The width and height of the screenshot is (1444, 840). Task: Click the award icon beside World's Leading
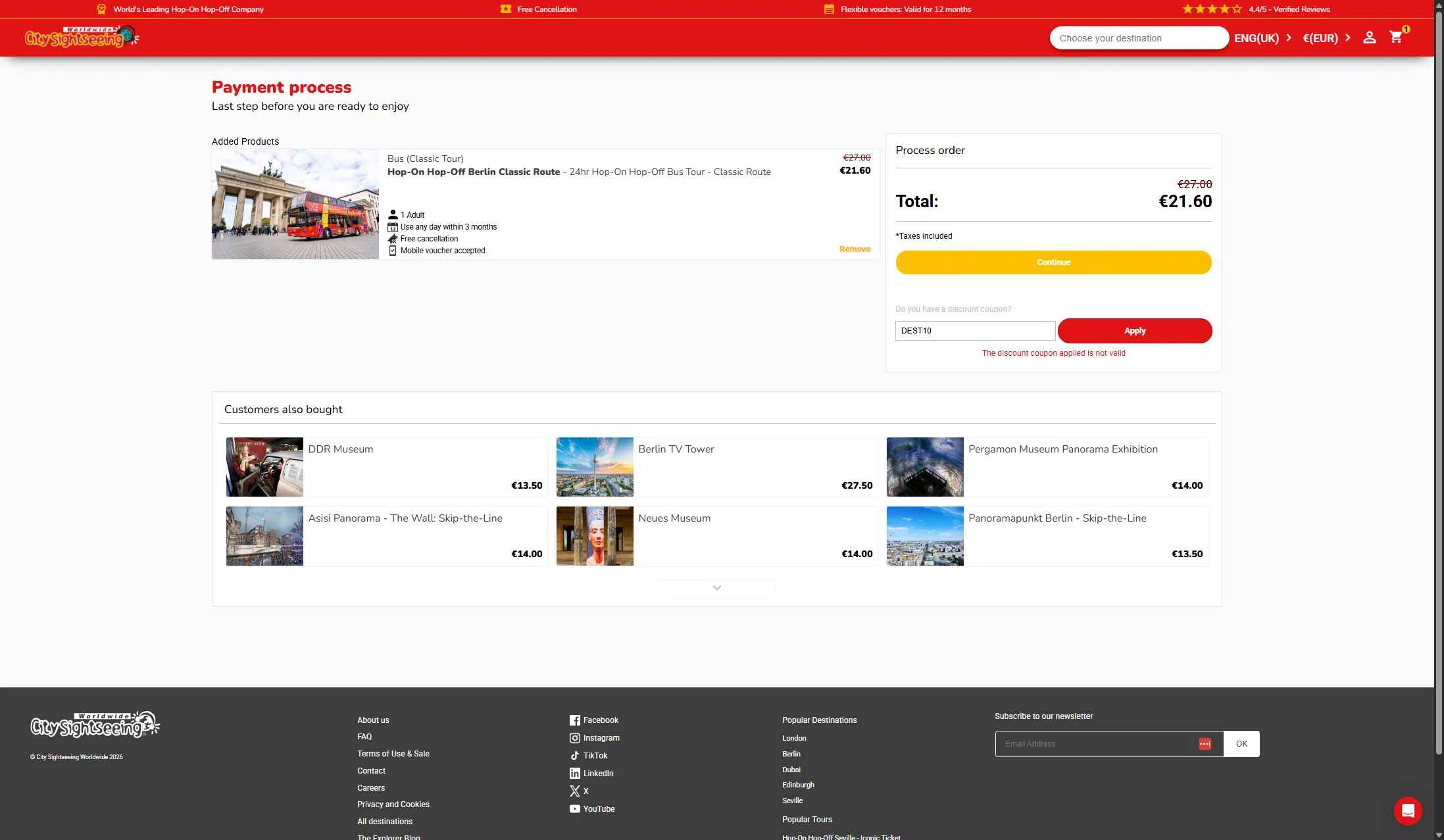coord(101,9)
